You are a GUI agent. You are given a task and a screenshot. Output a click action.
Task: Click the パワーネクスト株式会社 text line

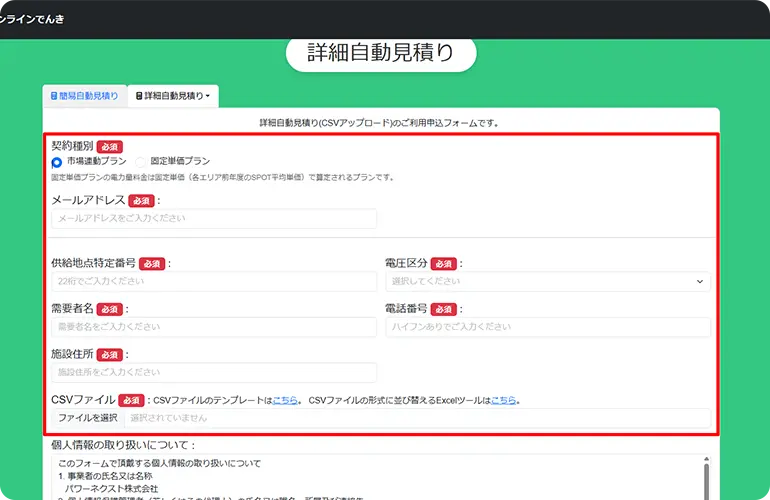[111, 489]
